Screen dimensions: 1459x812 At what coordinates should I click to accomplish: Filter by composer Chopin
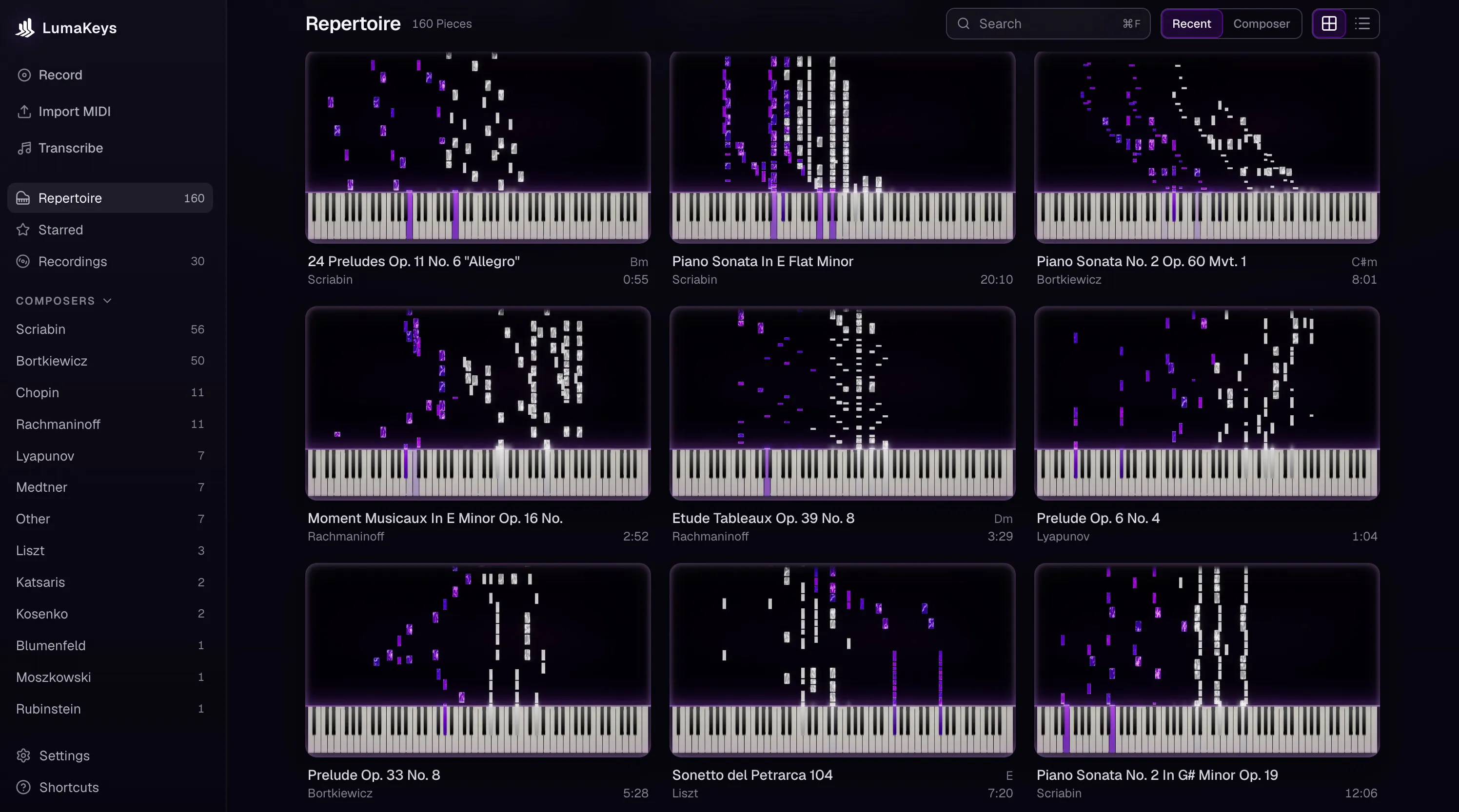(x=110, y=393)
